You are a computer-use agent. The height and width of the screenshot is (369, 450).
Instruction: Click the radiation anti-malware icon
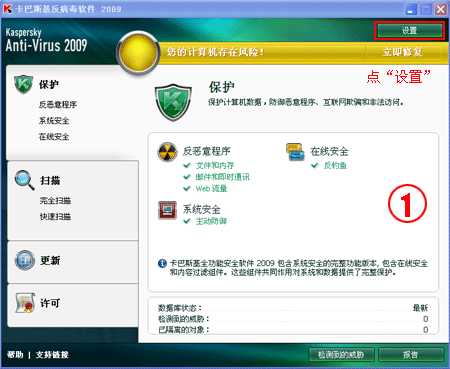167,152
